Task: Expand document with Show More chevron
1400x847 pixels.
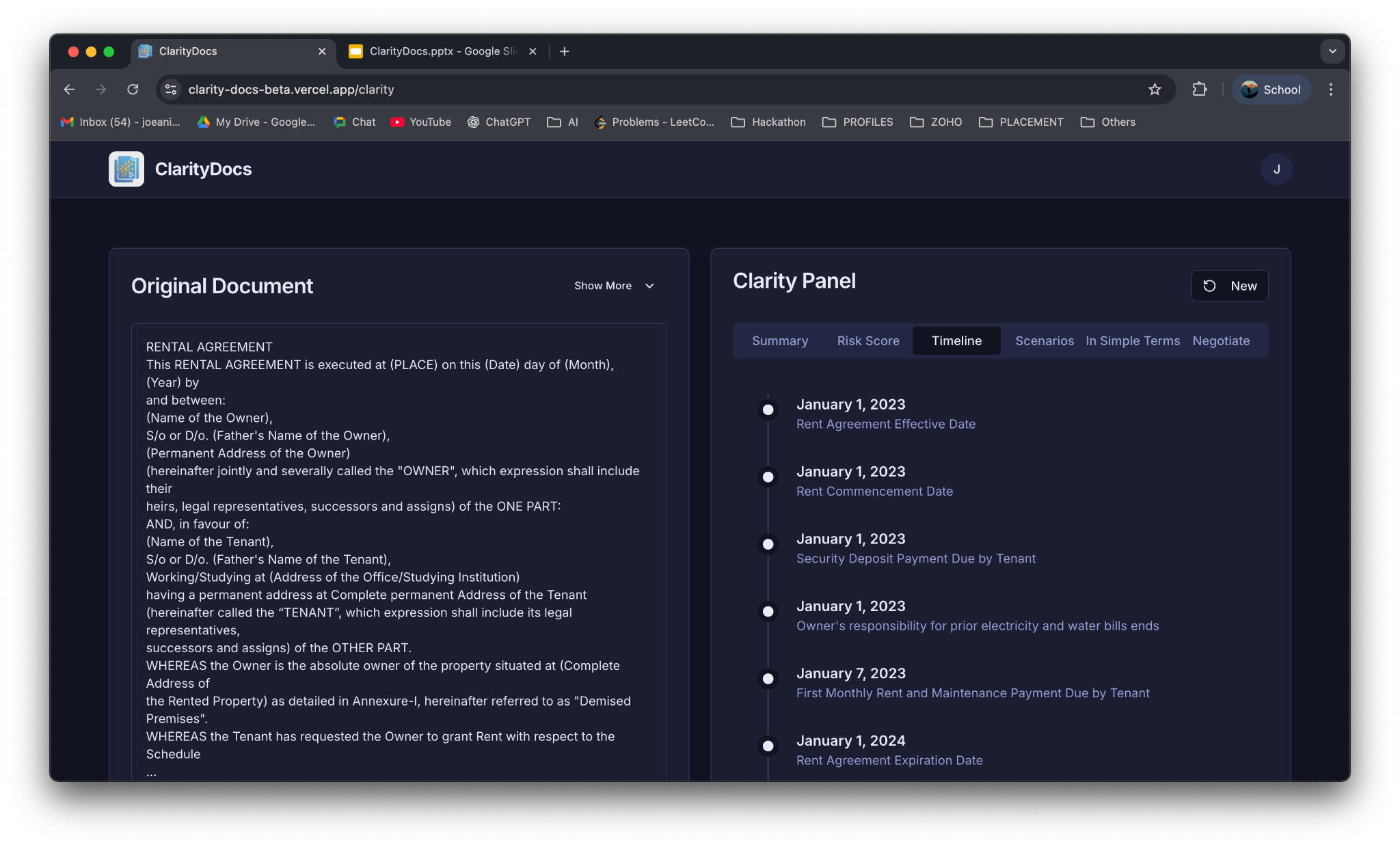Action: tap(649, 286)
